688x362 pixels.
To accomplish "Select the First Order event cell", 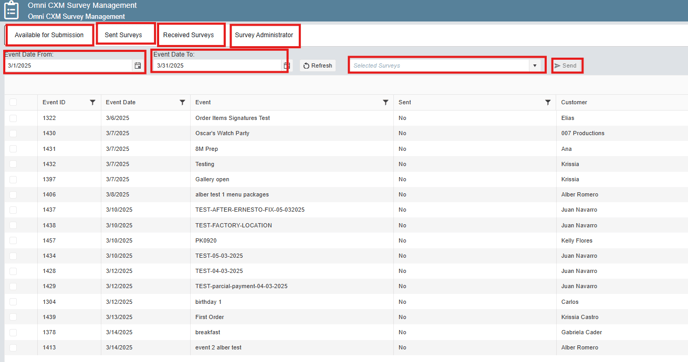I will tap(209, 317).
